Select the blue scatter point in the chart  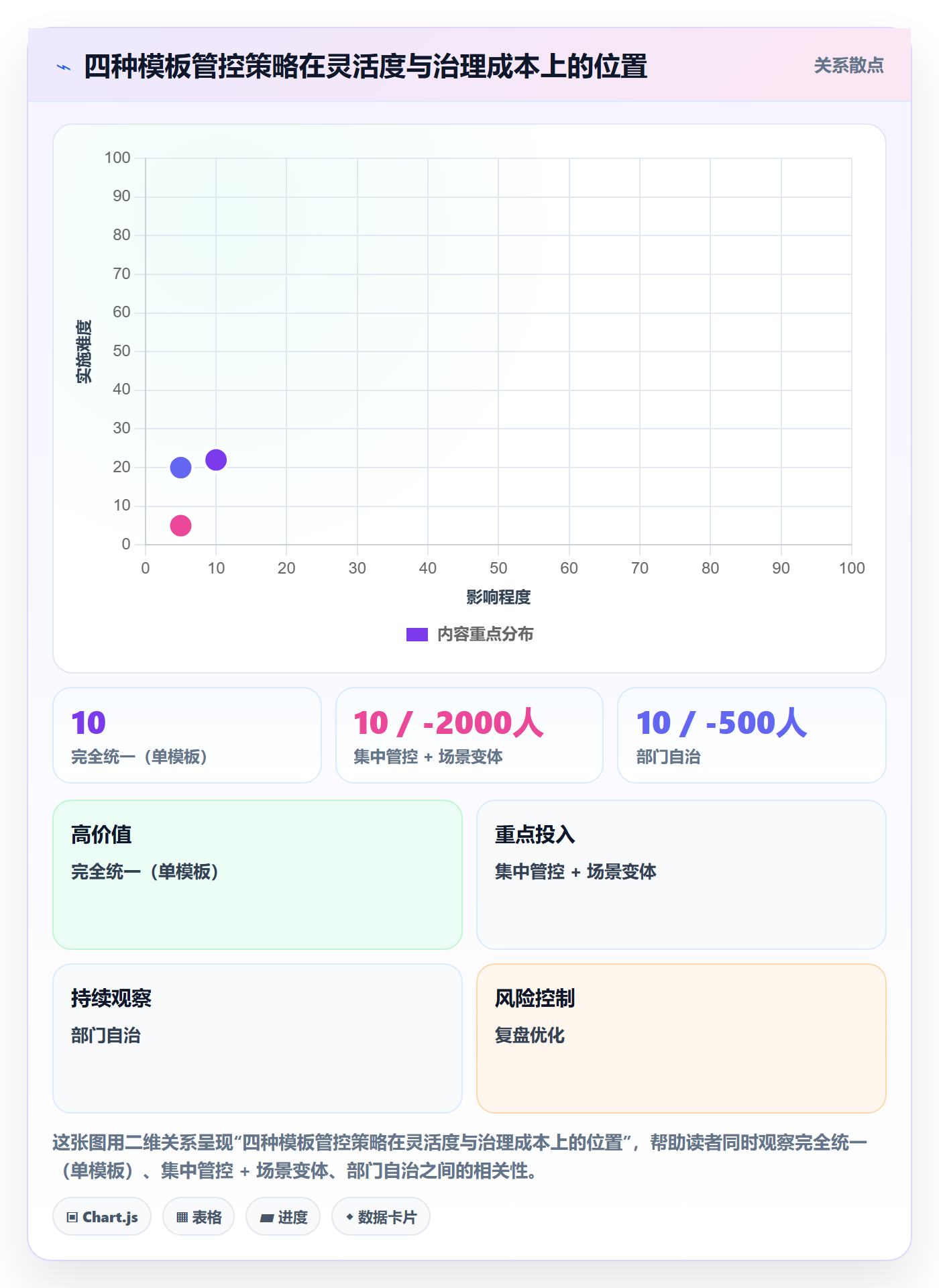click(180, 468)
